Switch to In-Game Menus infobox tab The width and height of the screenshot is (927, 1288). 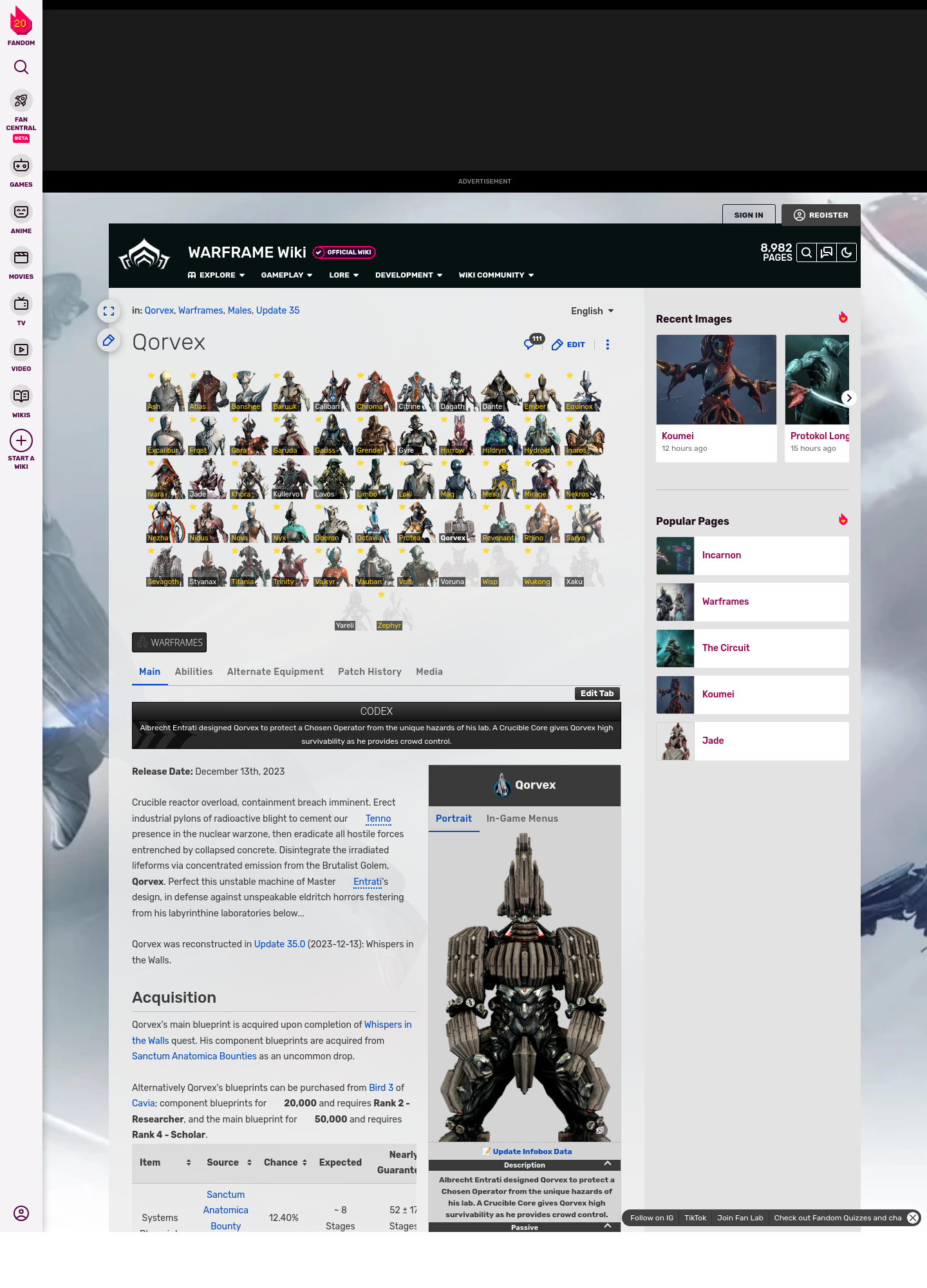(x=522, y=819)
